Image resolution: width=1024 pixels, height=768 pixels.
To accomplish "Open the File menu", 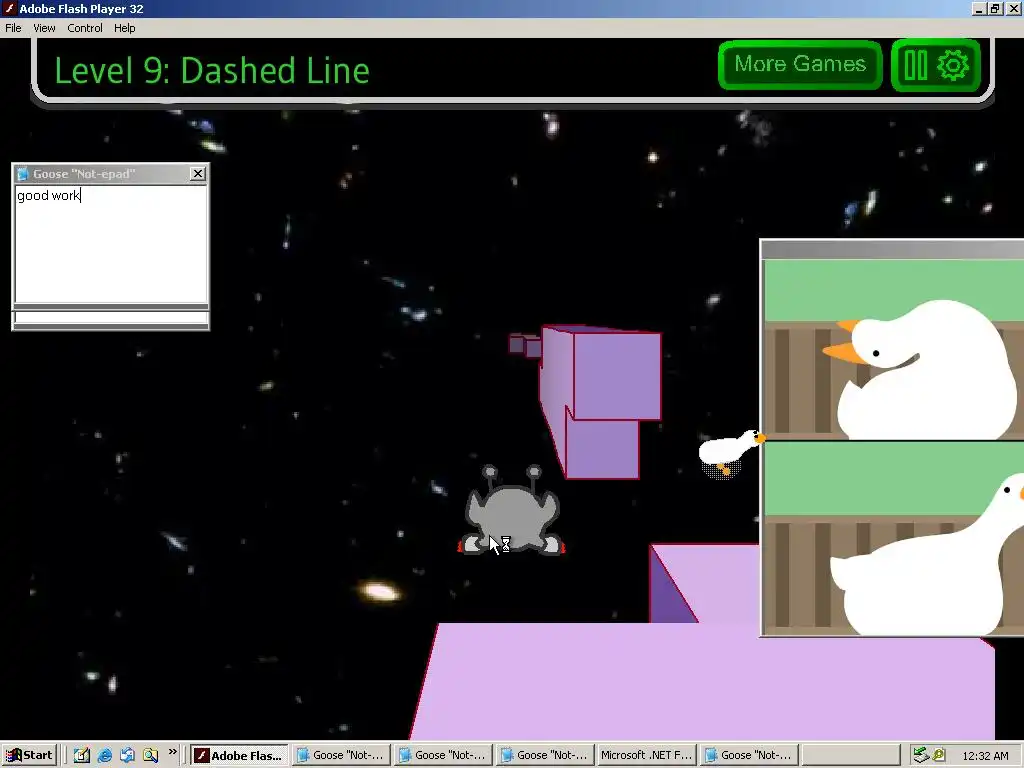I will point(13,28).
